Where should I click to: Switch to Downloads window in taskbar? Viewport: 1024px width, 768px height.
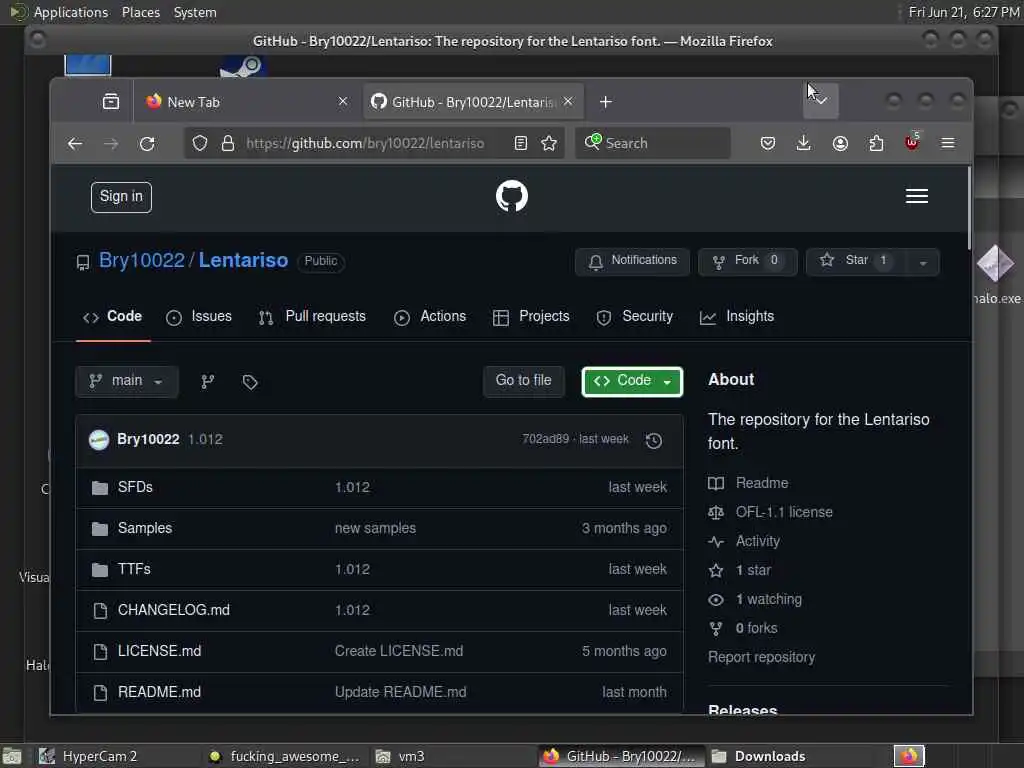click(797, 756)
